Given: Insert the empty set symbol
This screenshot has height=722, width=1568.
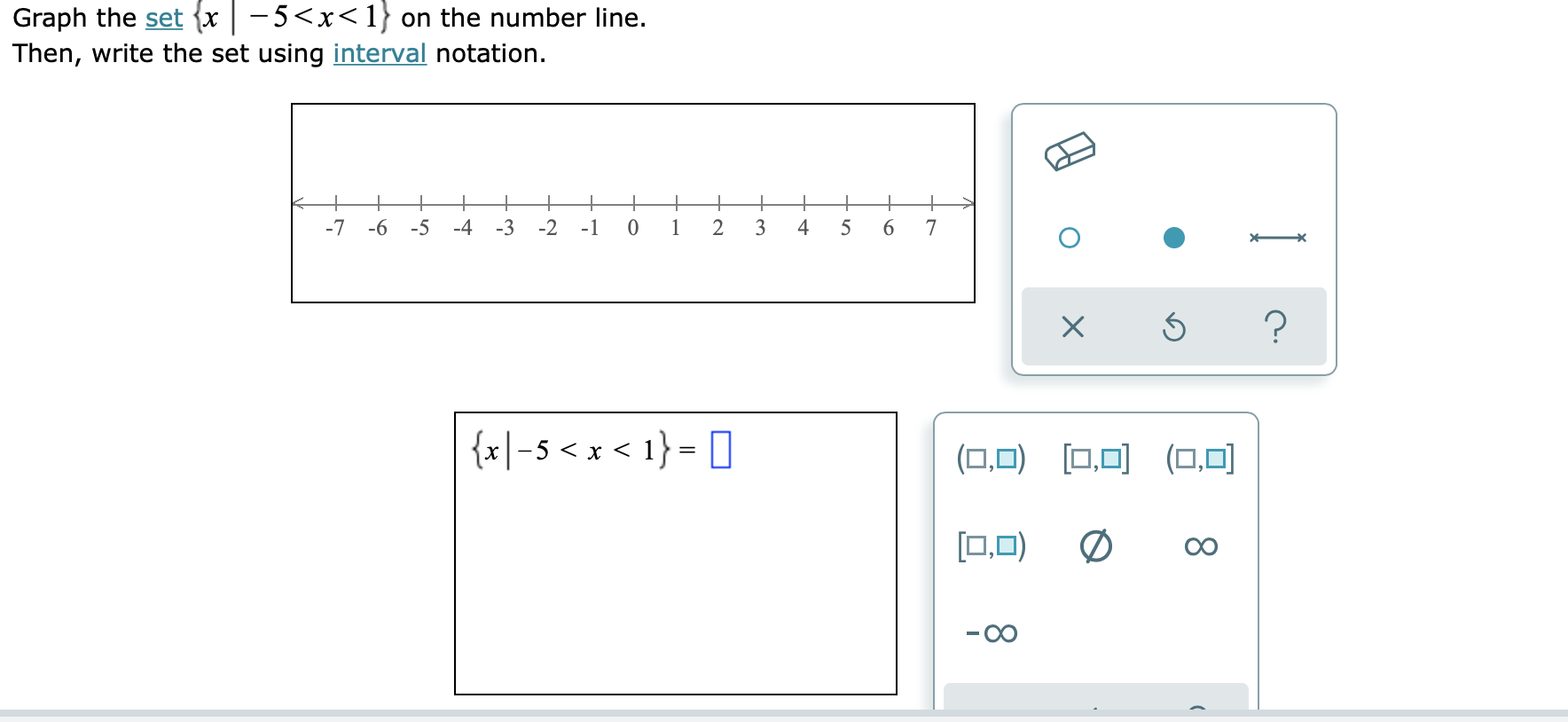Looking at the screenshot, I should pyautogui.click(x=1095, y=546).
